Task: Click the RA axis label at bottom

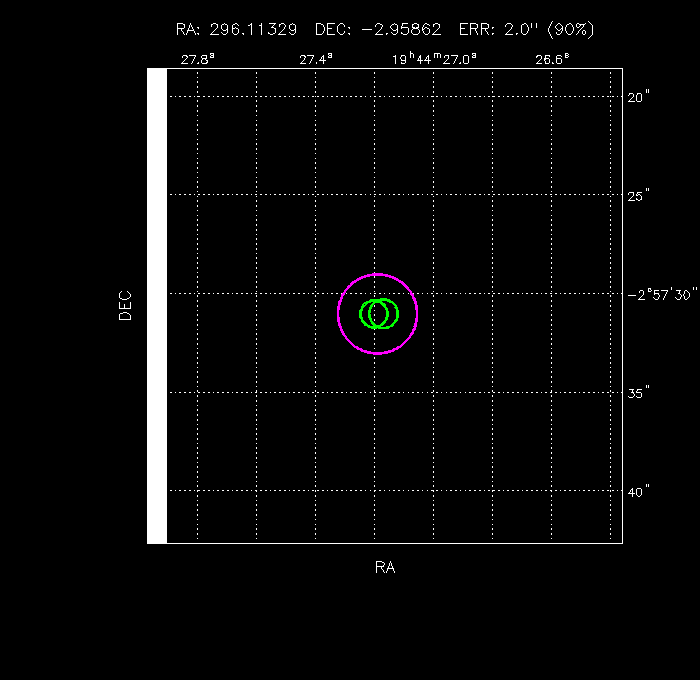Action: [385, 567]
